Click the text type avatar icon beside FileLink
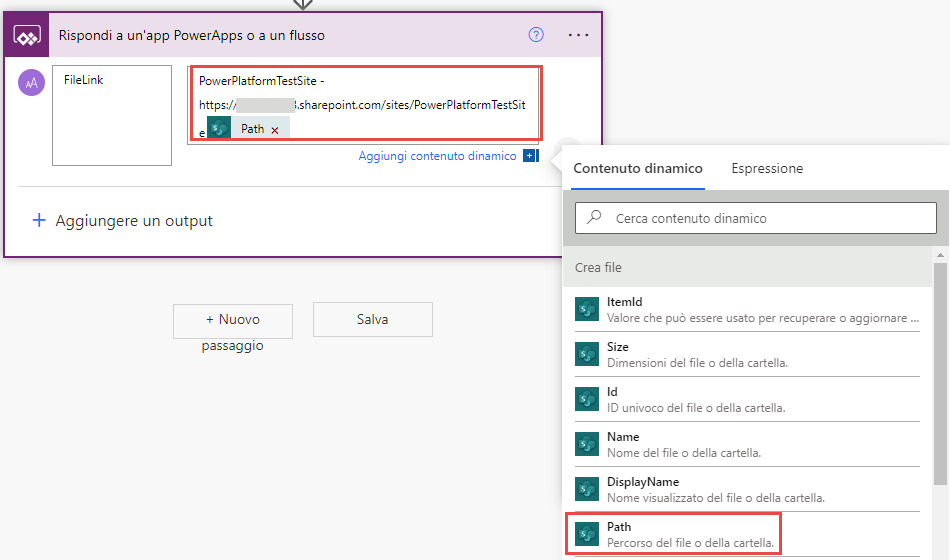 32,83
